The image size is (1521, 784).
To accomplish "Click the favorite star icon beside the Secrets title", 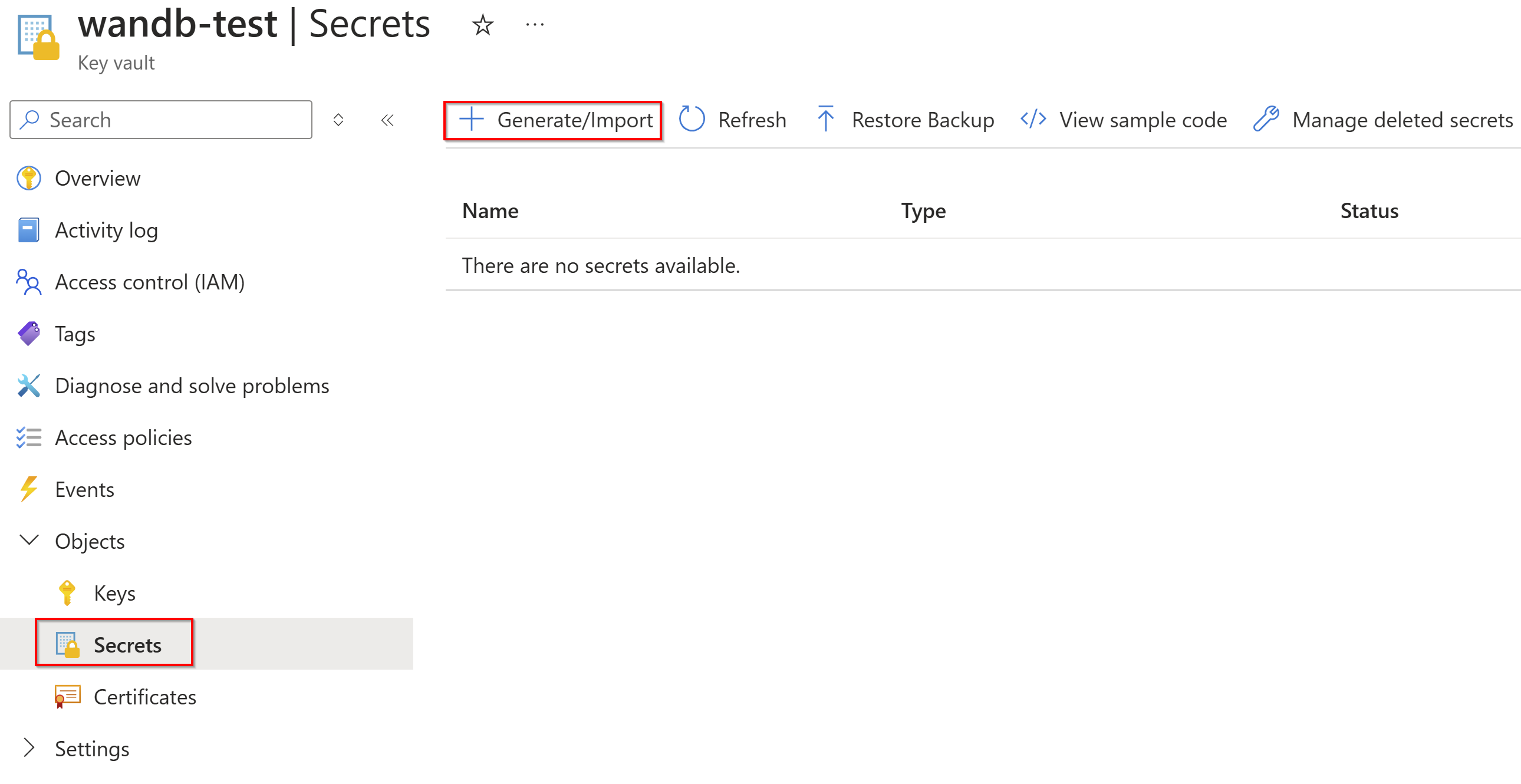I will coord(482,25).
